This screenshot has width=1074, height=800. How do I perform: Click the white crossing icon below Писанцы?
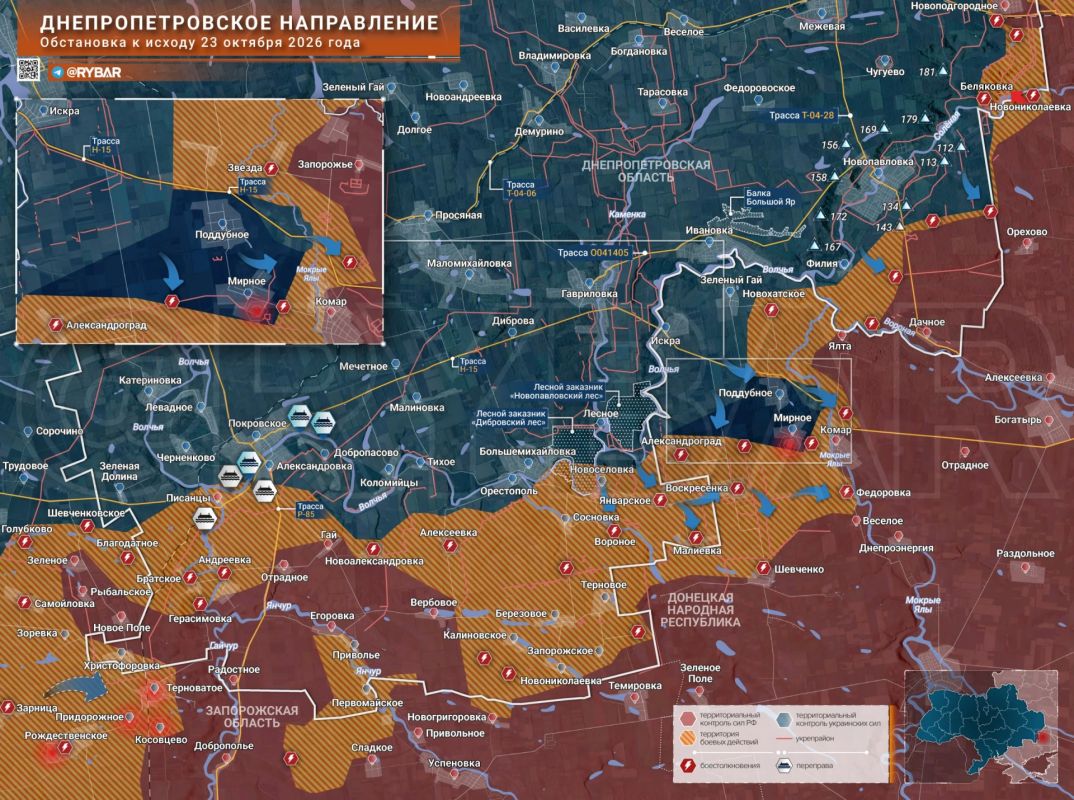click(x=204, y=518)
